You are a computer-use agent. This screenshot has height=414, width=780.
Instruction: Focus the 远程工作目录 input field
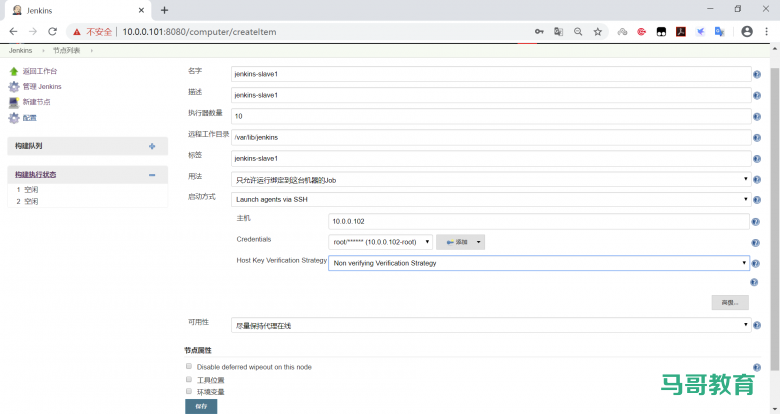[491, 137]
